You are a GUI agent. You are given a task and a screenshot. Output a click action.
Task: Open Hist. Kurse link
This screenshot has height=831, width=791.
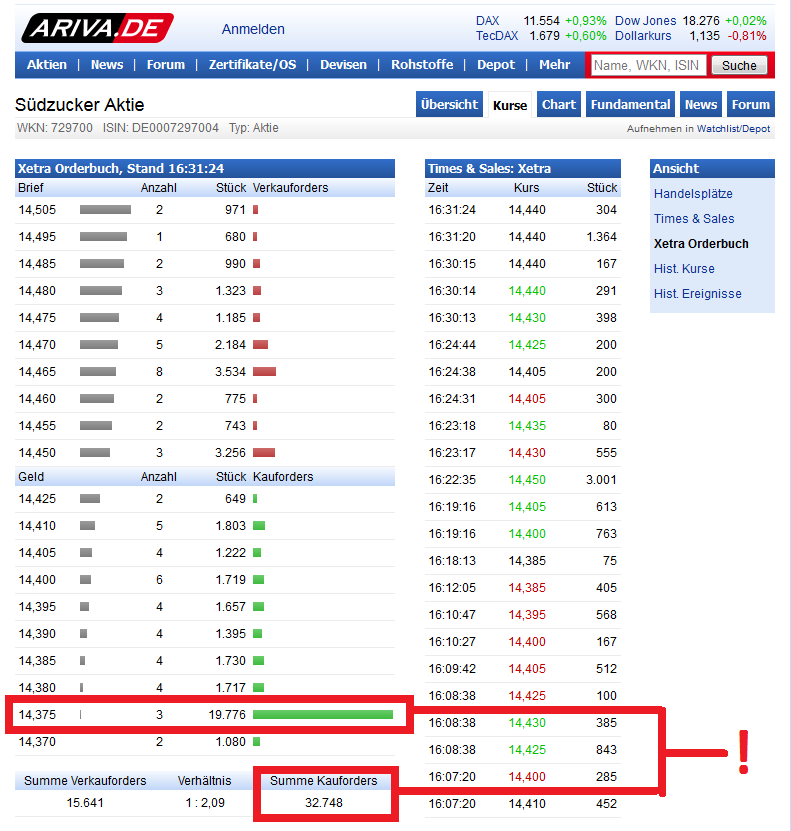(684, 269)
